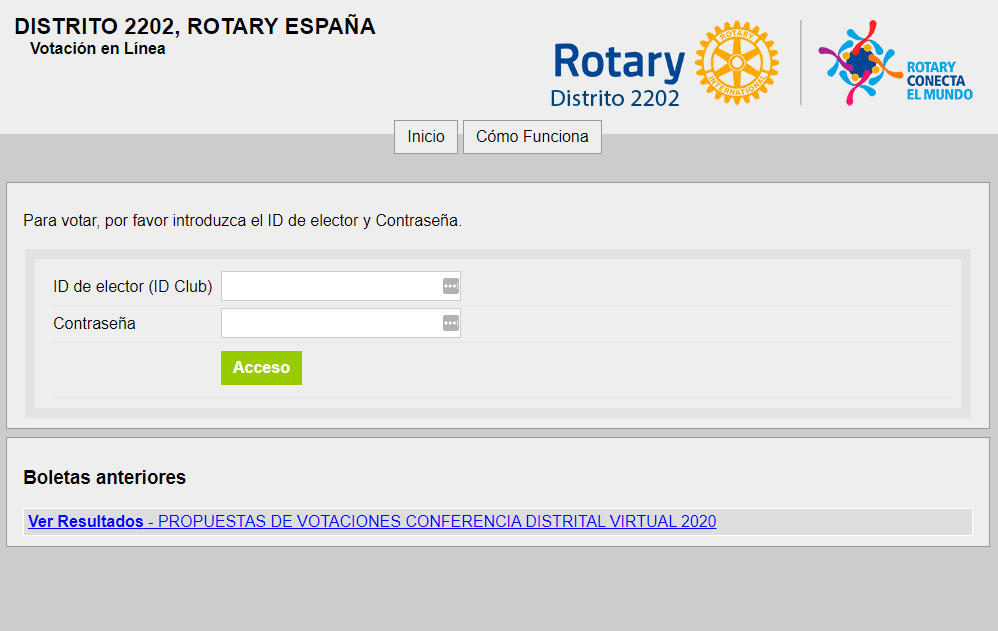Image resolution: width=998 pixels, height=631 pixels.
Task: Click the autofill icon in Contraseña field
Action: [450, 324]
